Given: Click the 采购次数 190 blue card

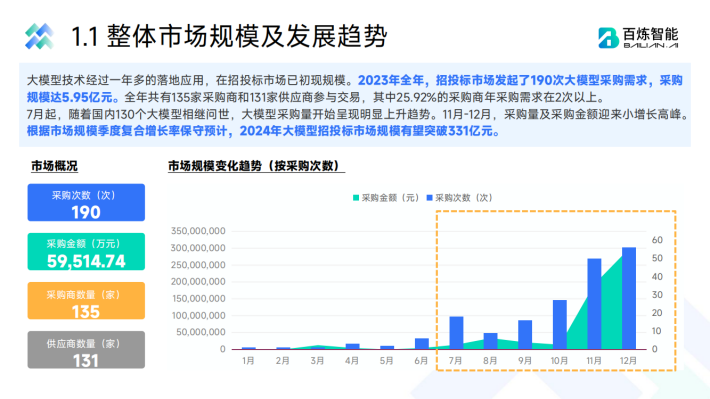Looking at the screenshot, I should tap(86, 202).
